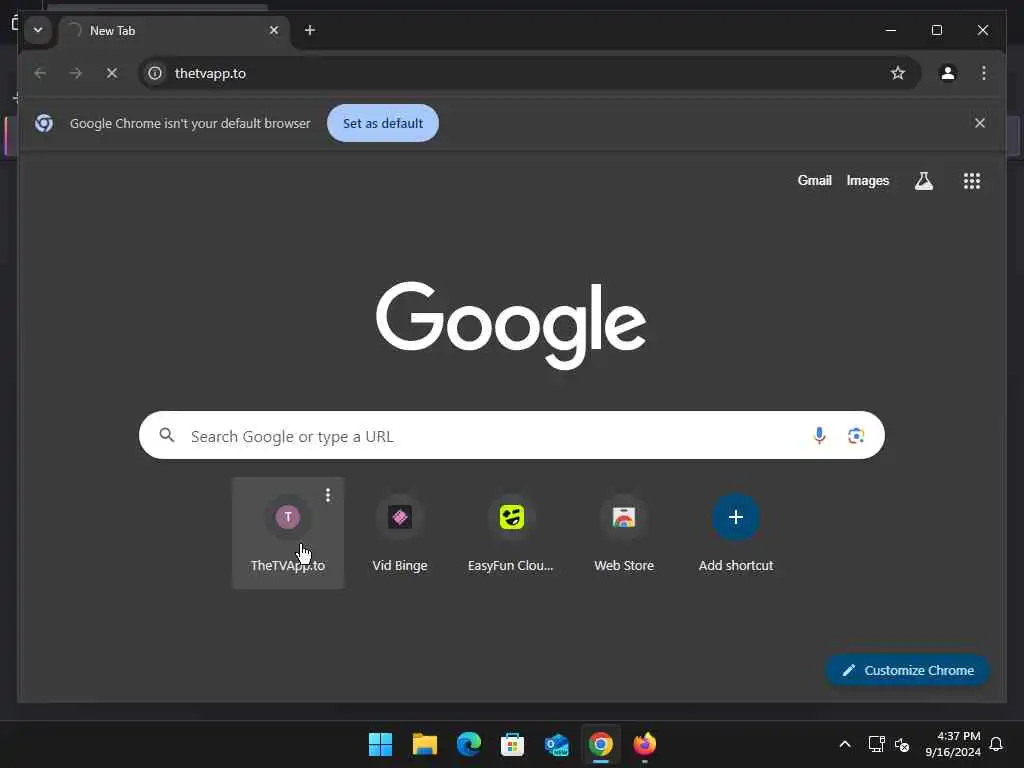Screen dimensions: 1024x768
Task: Open Chrome's three-dot menu
Action: (984, 73)
